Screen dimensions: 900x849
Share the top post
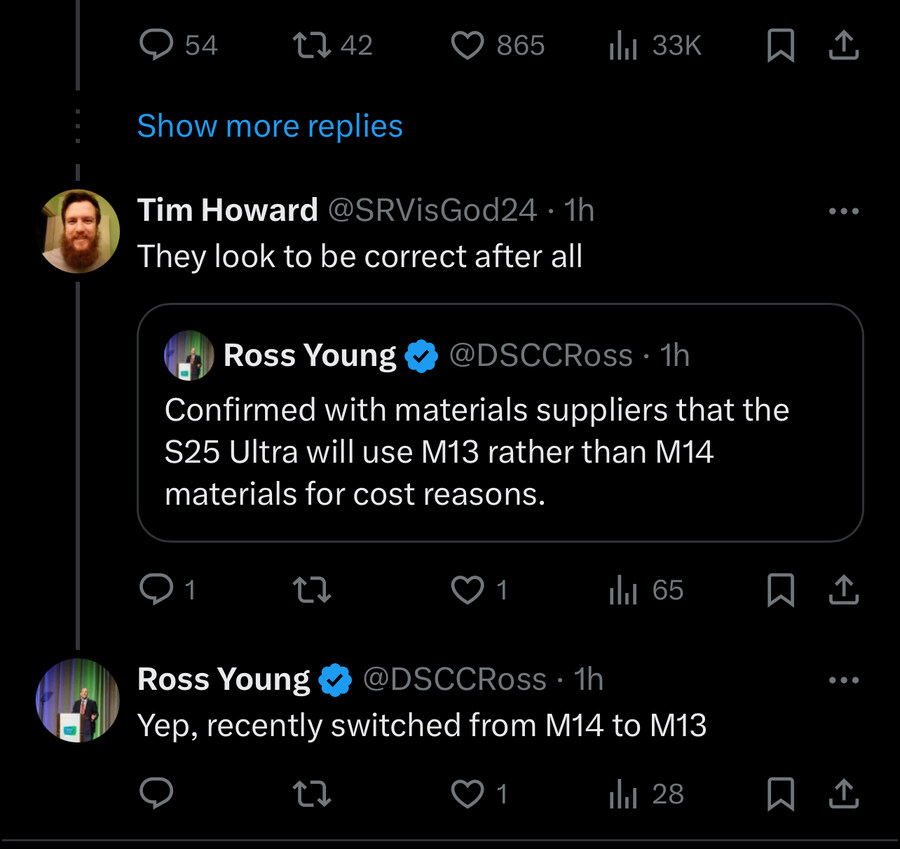(x=844, y=45)
